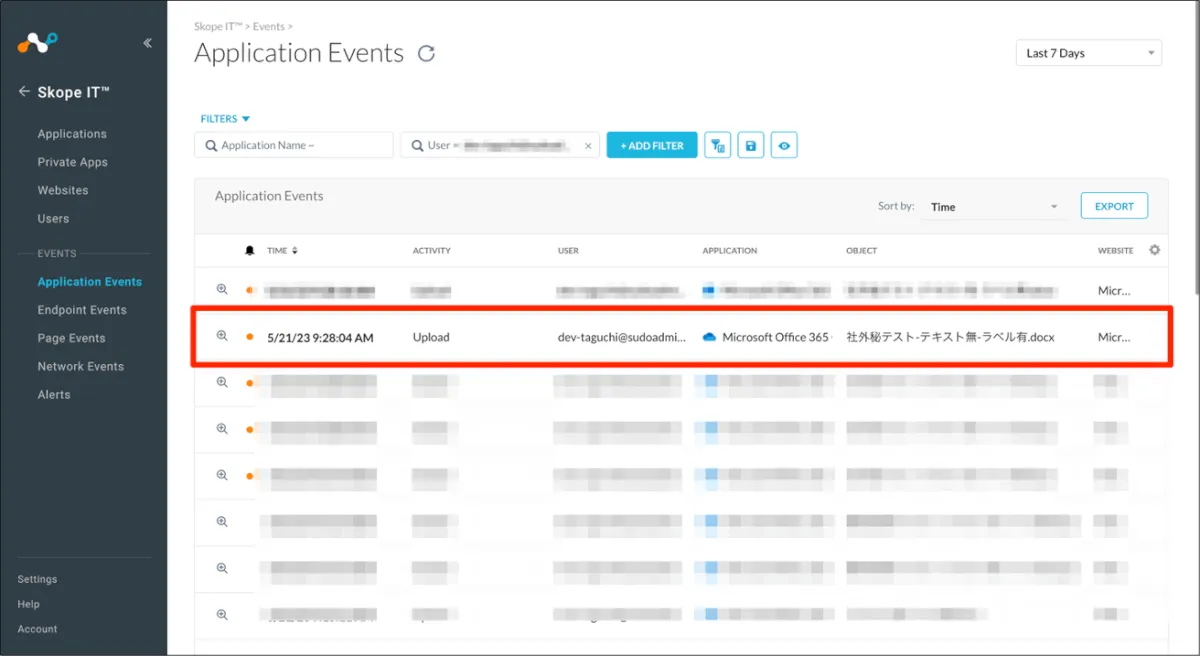The image size is (1200, 656).
Task: Click the Netskope logo in sidebar
Action: point(38,43)
